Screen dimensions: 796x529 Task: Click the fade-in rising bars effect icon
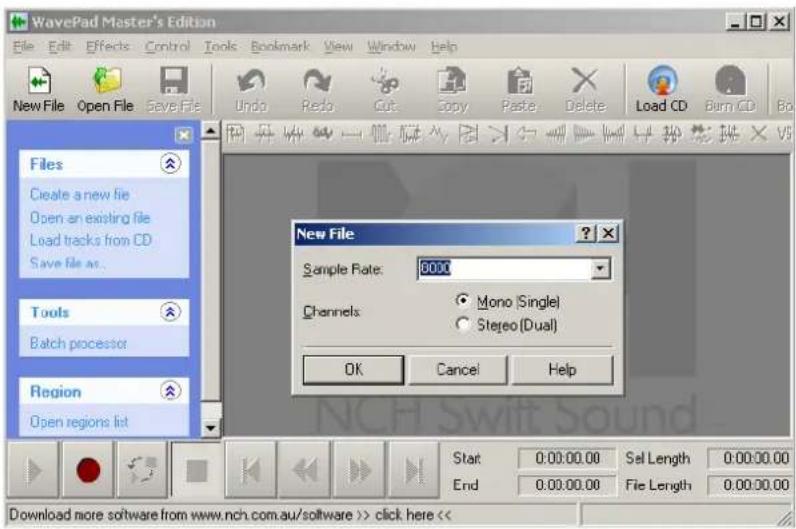coord(555,135)
